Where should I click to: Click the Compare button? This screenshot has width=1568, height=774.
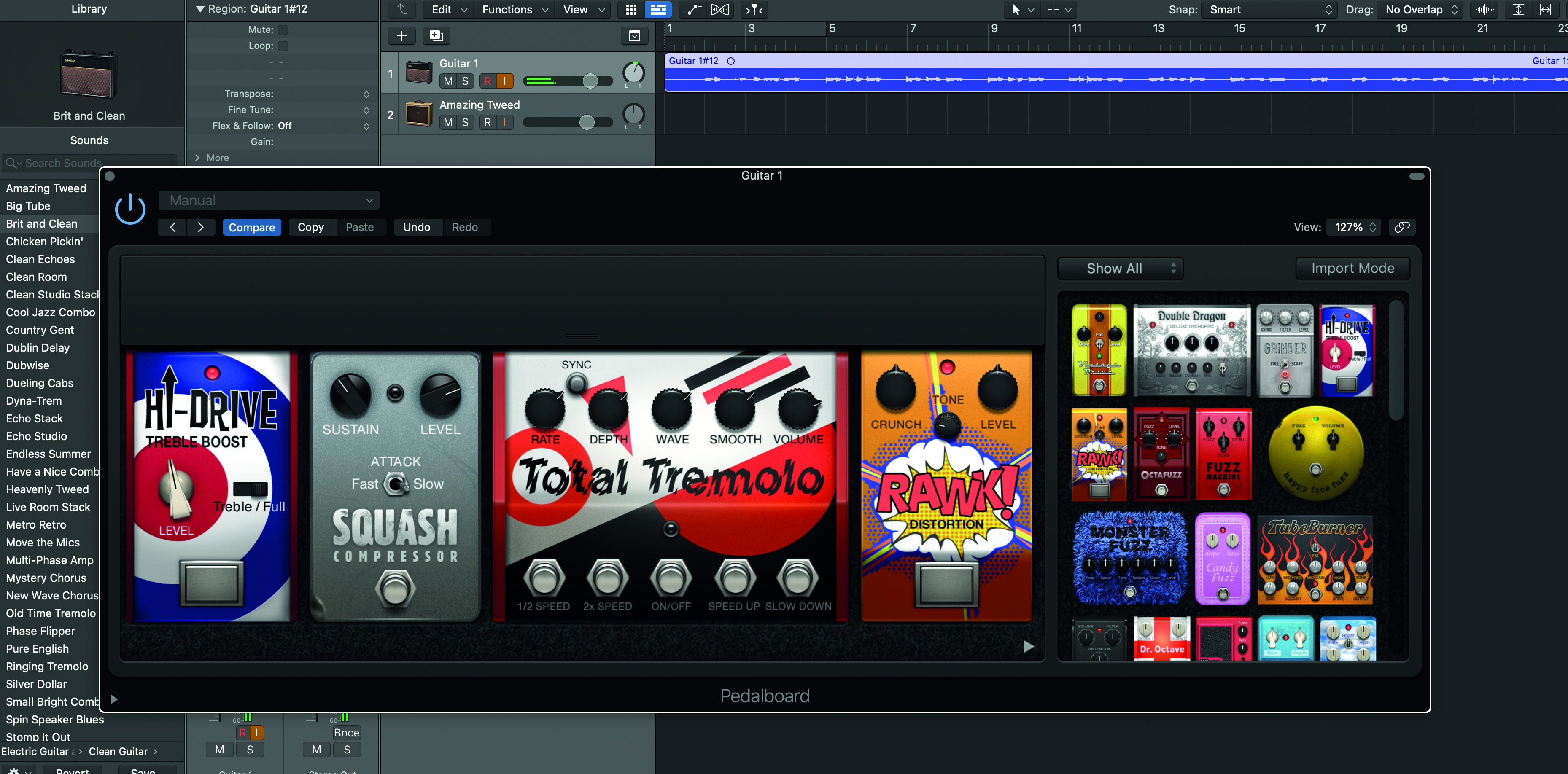252,227
